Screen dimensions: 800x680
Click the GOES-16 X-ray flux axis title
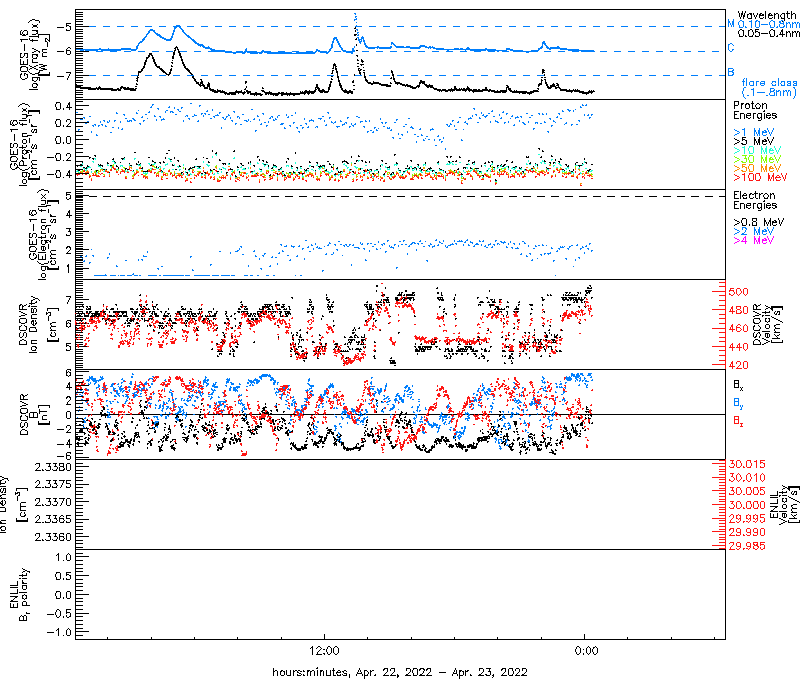pyautogui.click(x=34, y=55)
